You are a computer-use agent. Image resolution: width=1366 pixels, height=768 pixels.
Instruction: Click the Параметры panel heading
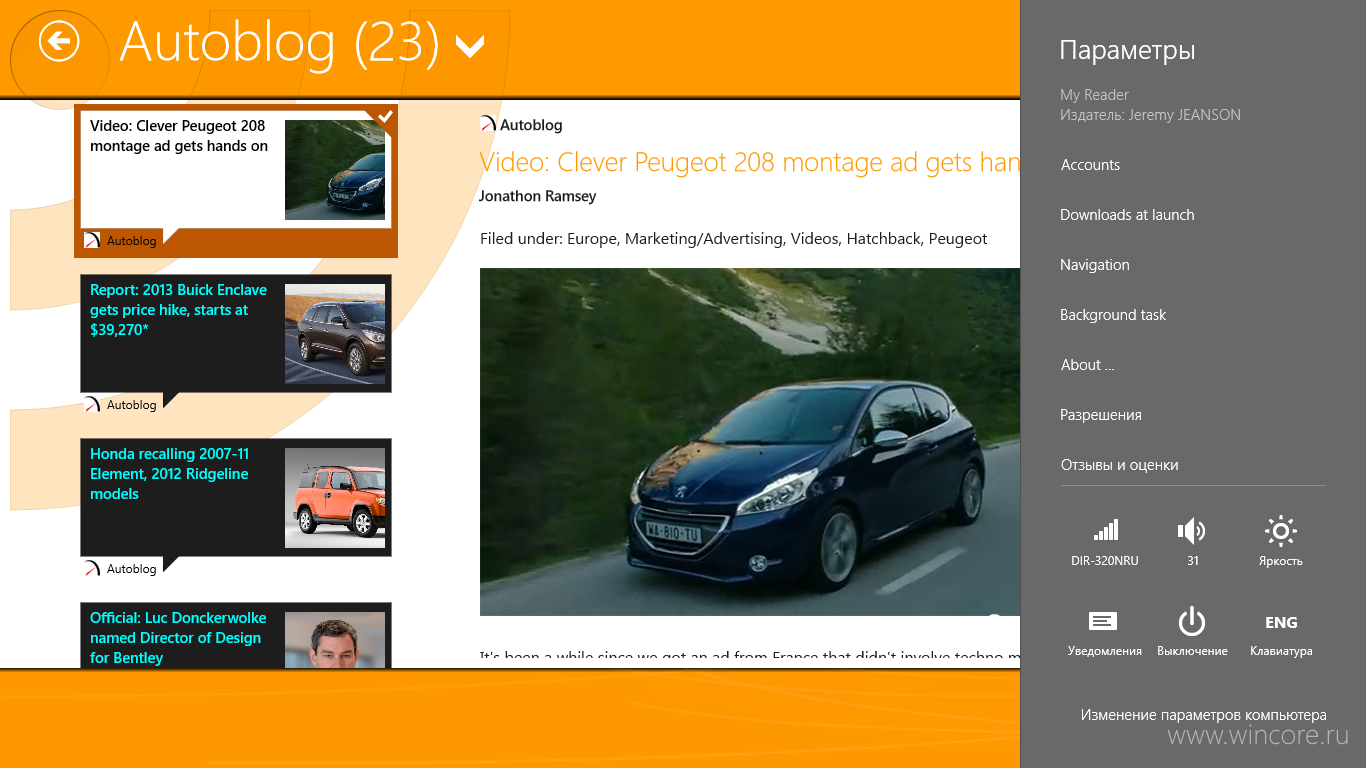point(1127,50)
